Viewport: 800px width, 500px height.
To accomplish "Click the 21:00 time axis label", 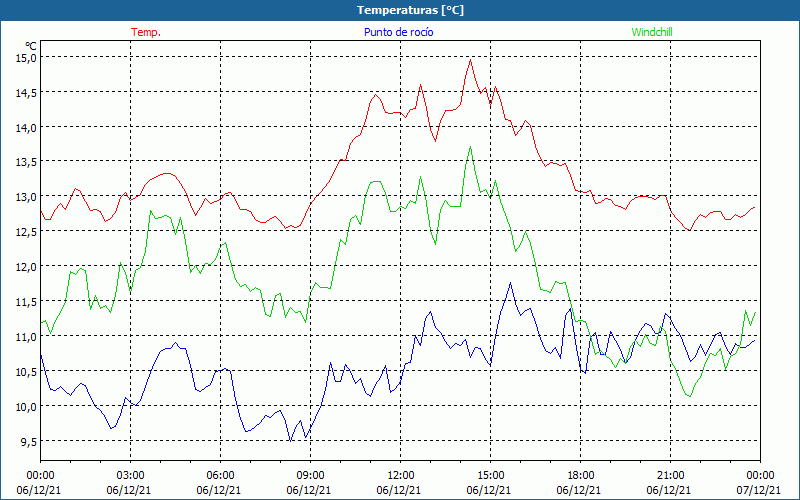I will click(670, 476).
